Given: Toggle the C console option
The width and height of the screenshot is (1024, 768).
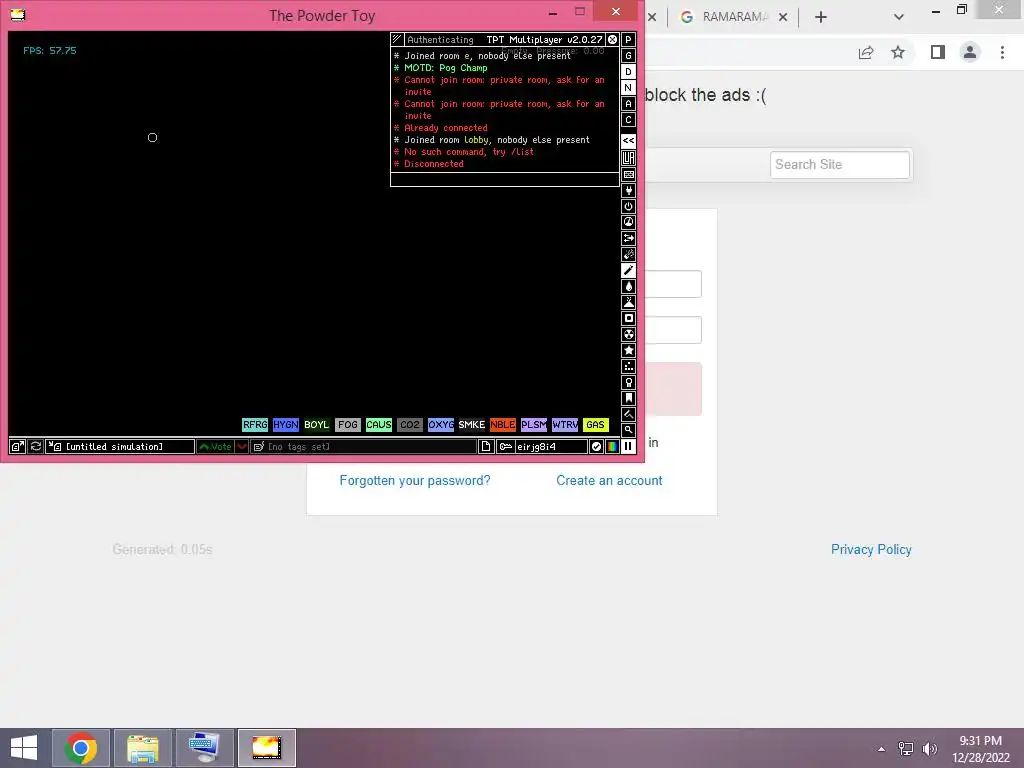Looking at the screenshot, I should (x=628, y=120).
